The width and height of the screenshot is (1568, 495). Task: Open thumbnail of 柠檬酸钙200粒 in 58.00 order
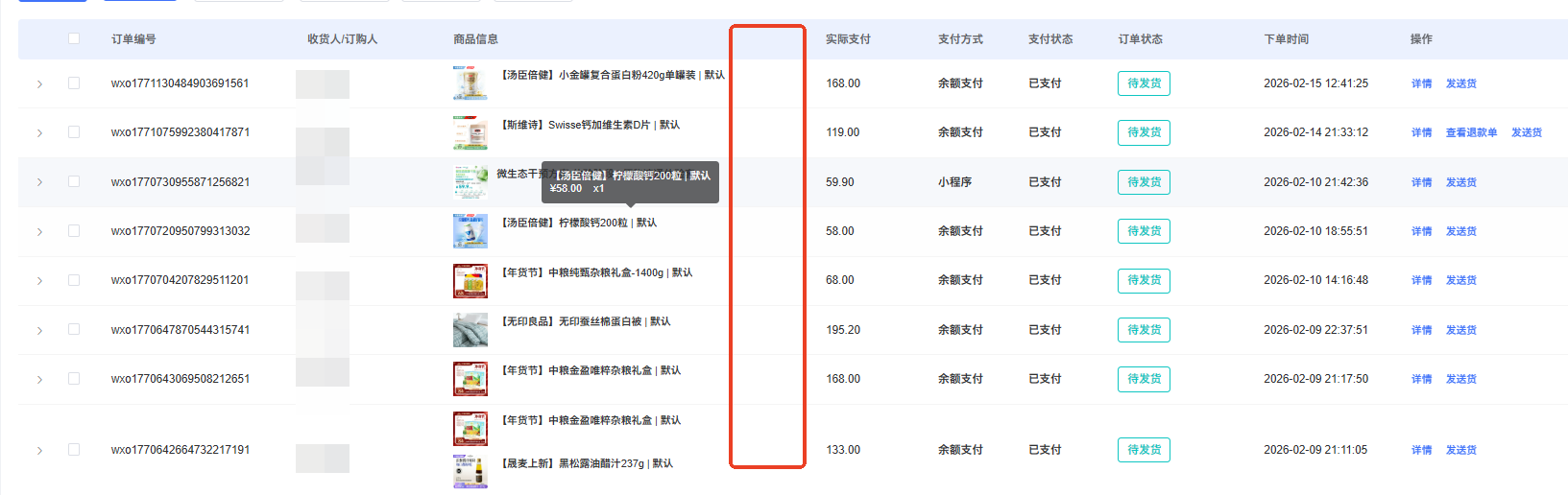[470, 231]
